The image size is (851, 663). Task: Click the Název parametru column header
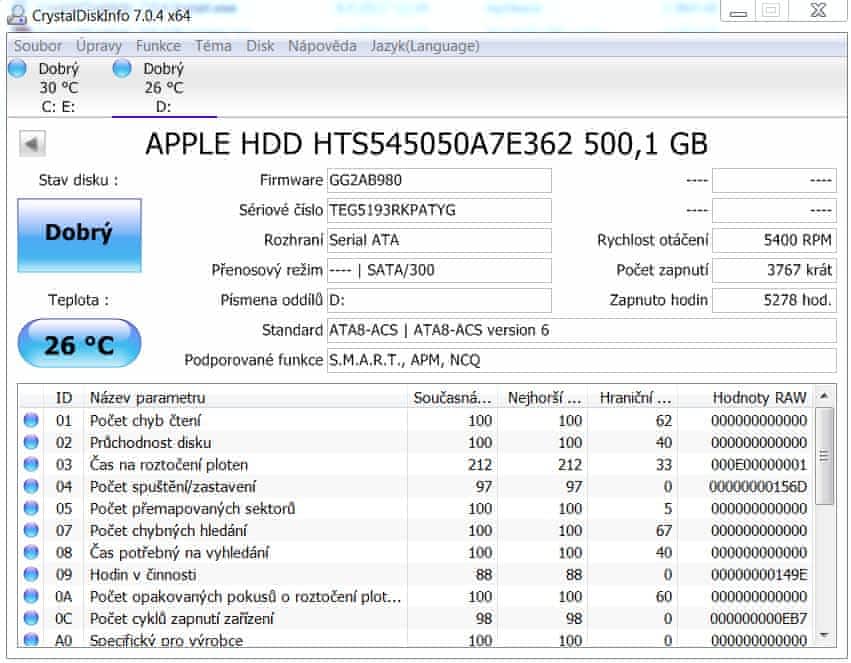245,398
